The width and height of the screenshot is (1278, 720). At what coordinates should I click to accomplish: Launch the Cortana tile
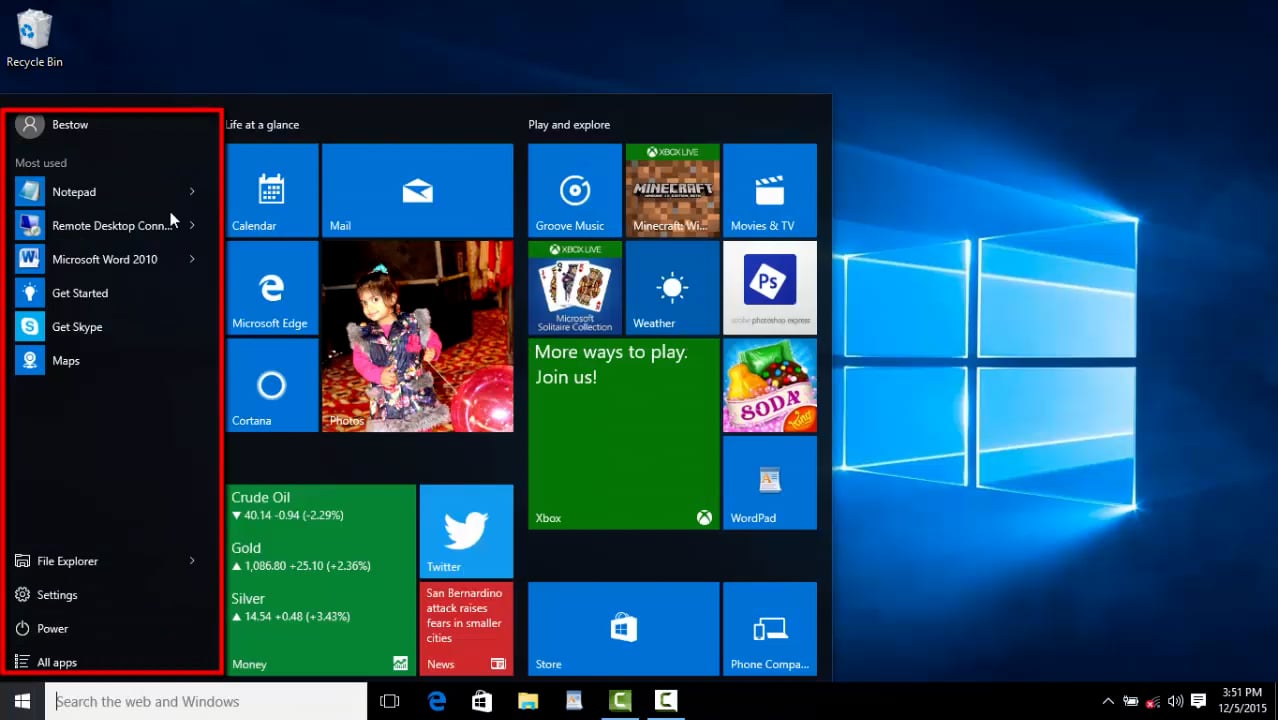tap(272, 385)
